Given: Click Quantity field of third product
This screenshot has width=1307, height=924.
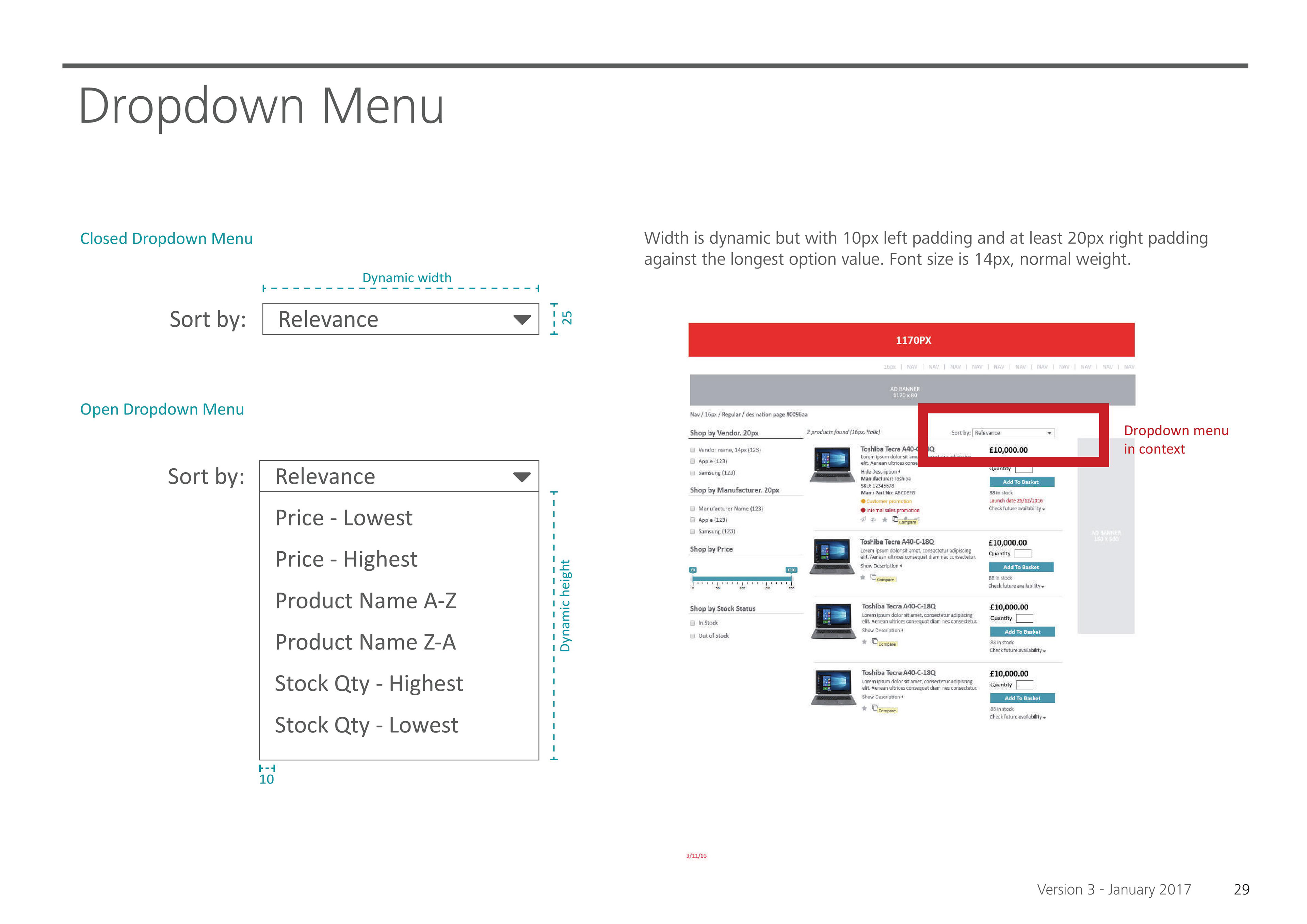Looking at the screenshot, I should pos(1024,618).
